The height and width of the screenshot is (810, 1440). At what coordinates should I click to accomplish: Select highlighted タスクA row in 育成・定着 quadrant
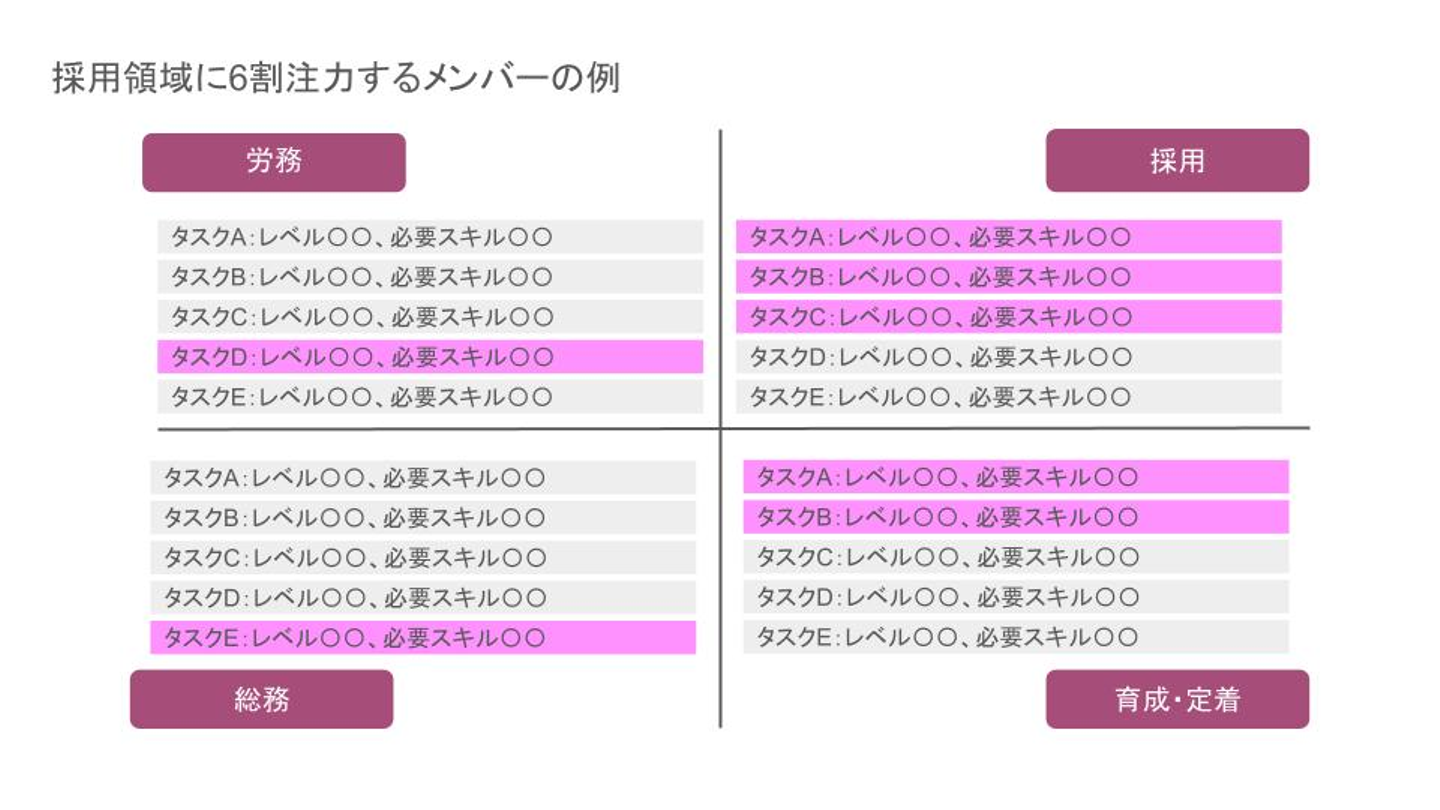(1015, 478)
